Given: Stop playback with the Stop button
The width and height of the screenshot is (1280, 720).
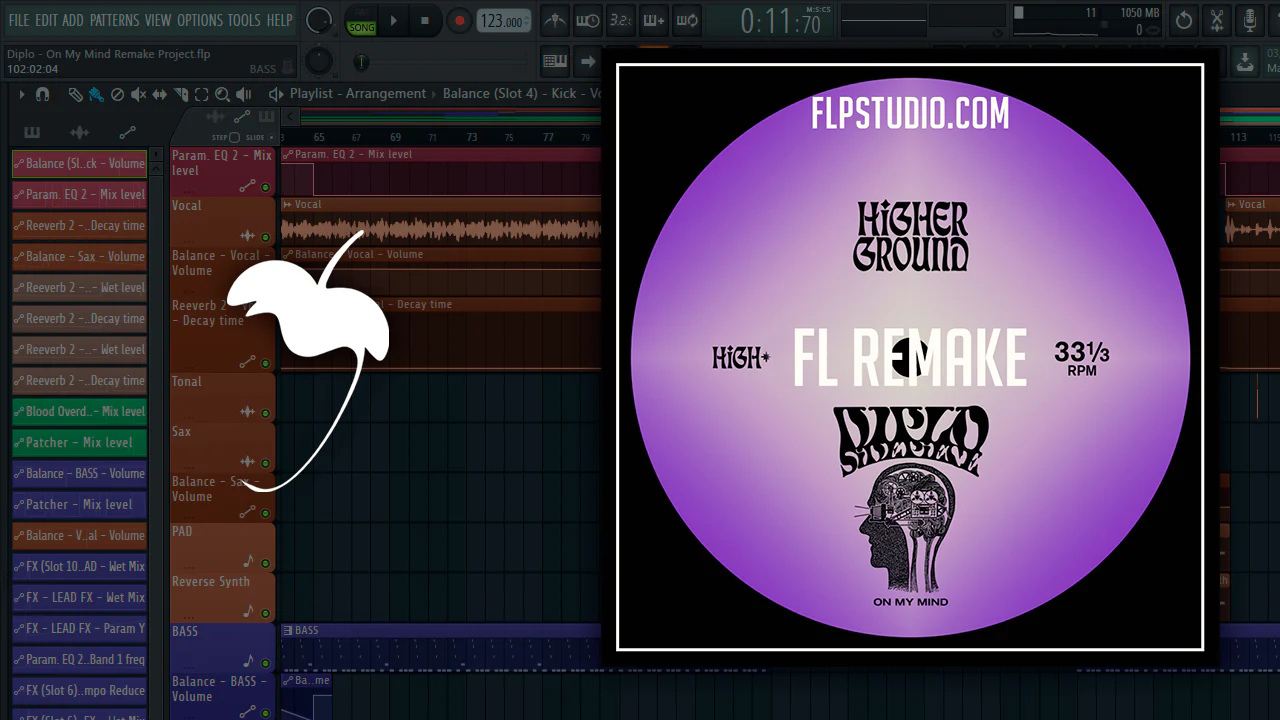Looking at the screenshot, I should [x=425, y=20].
